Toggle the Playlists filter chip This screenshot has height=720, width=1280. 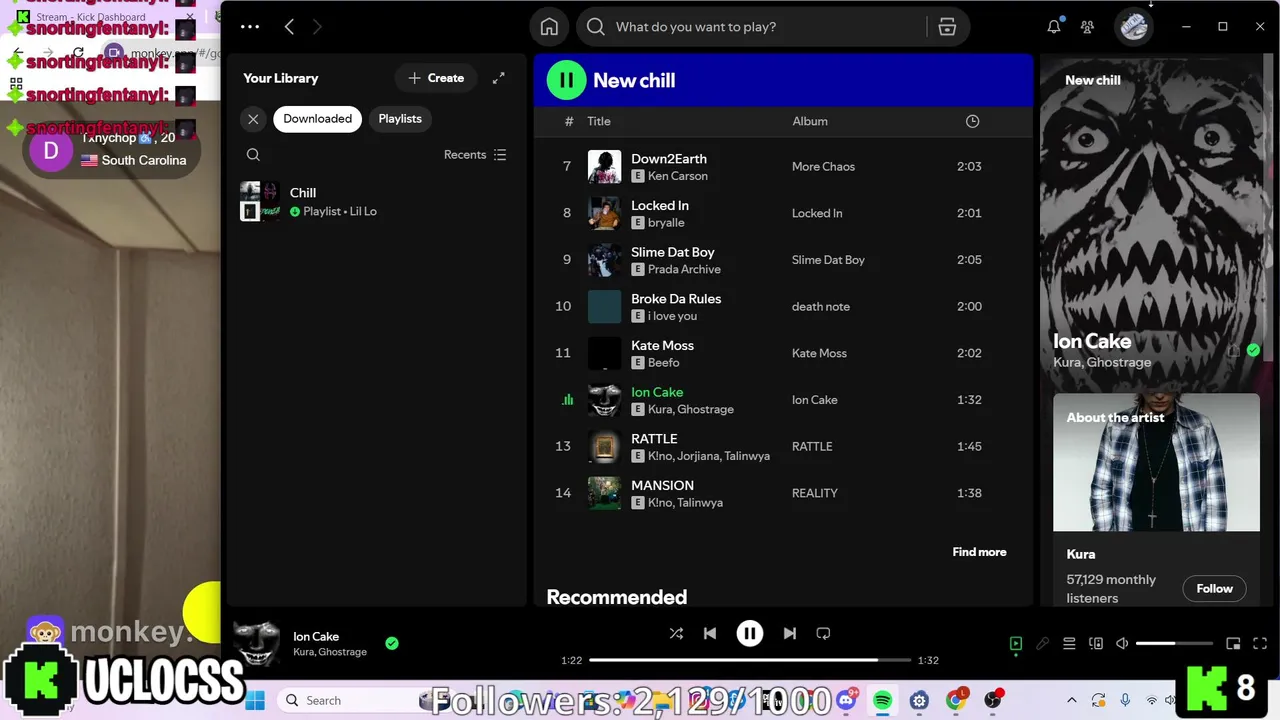point(400,119)
